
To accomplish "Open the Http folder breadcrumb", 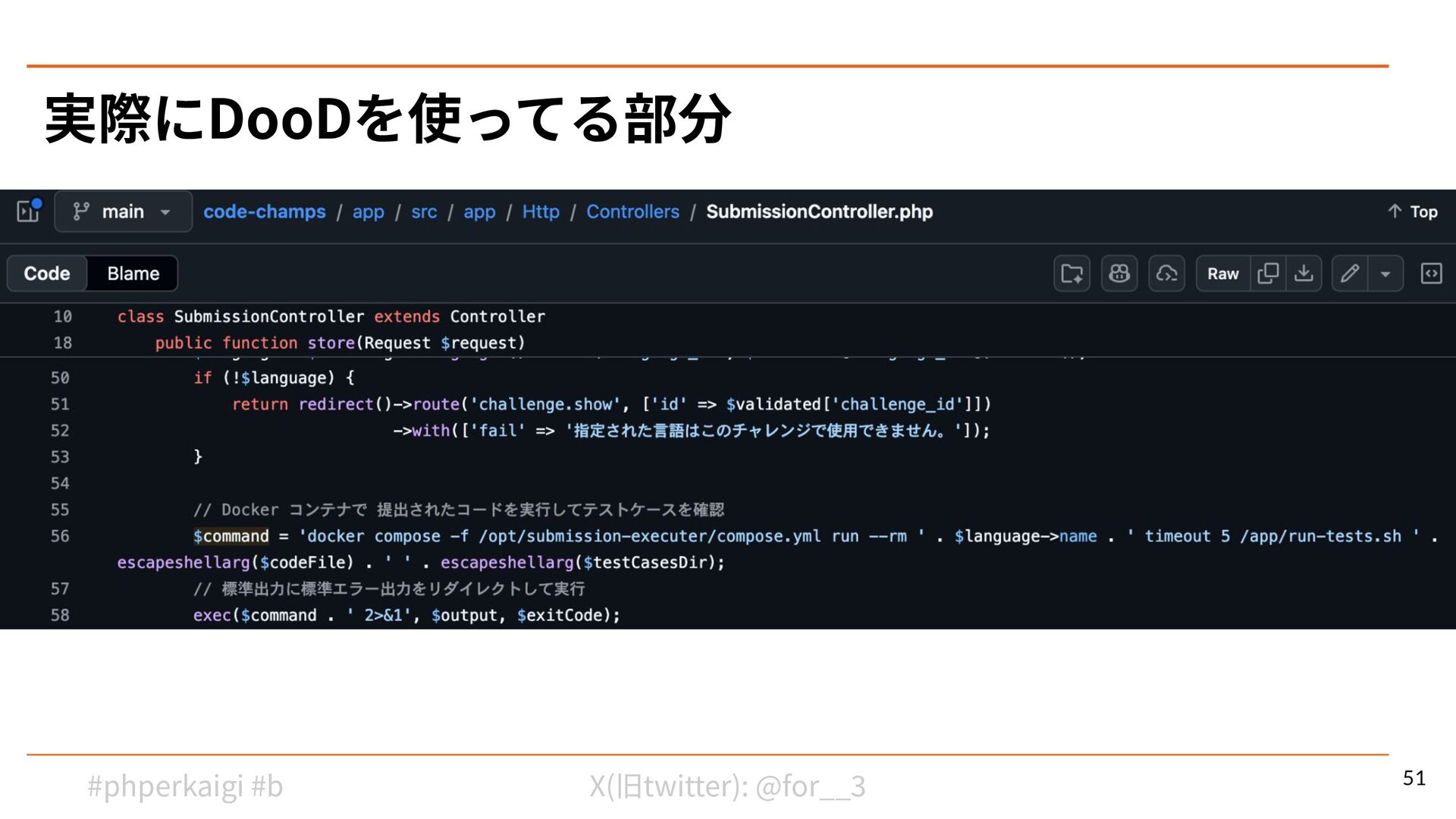I will 540,212.
